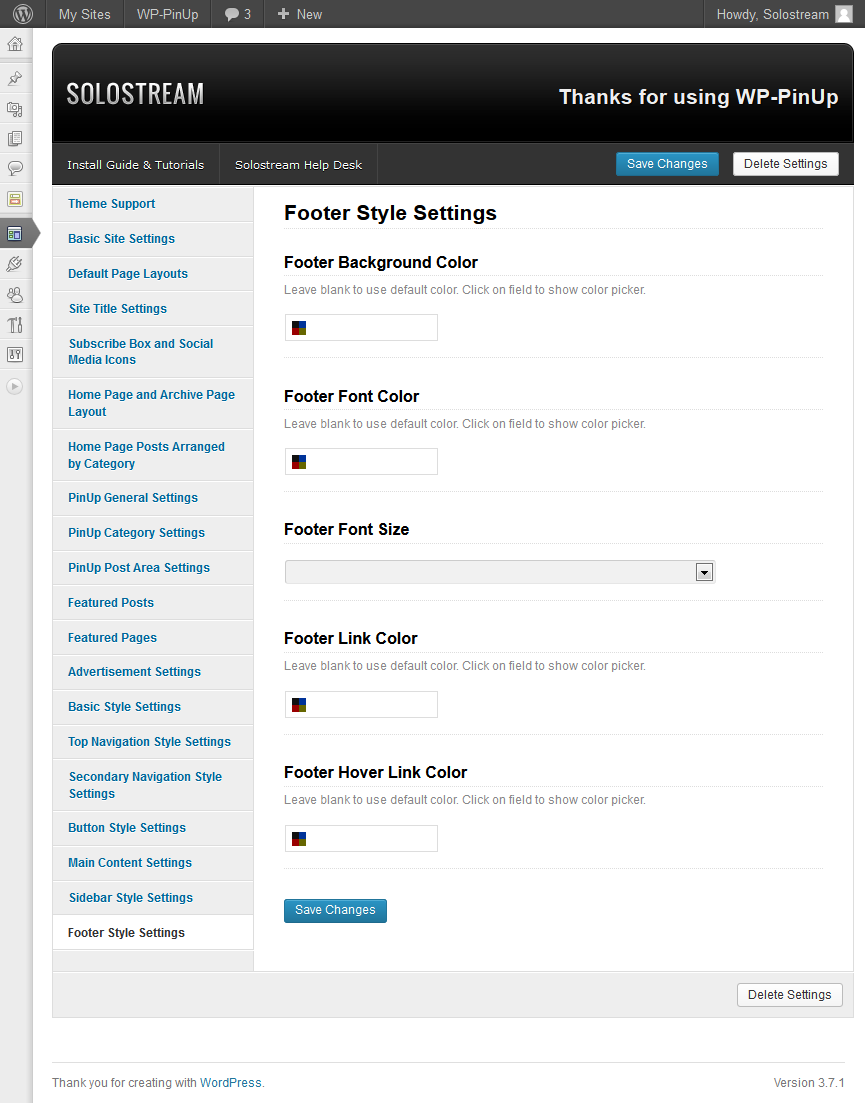Click Footer Link Color swatch
Screen dimensions: 865x1103
pos(299,705)
